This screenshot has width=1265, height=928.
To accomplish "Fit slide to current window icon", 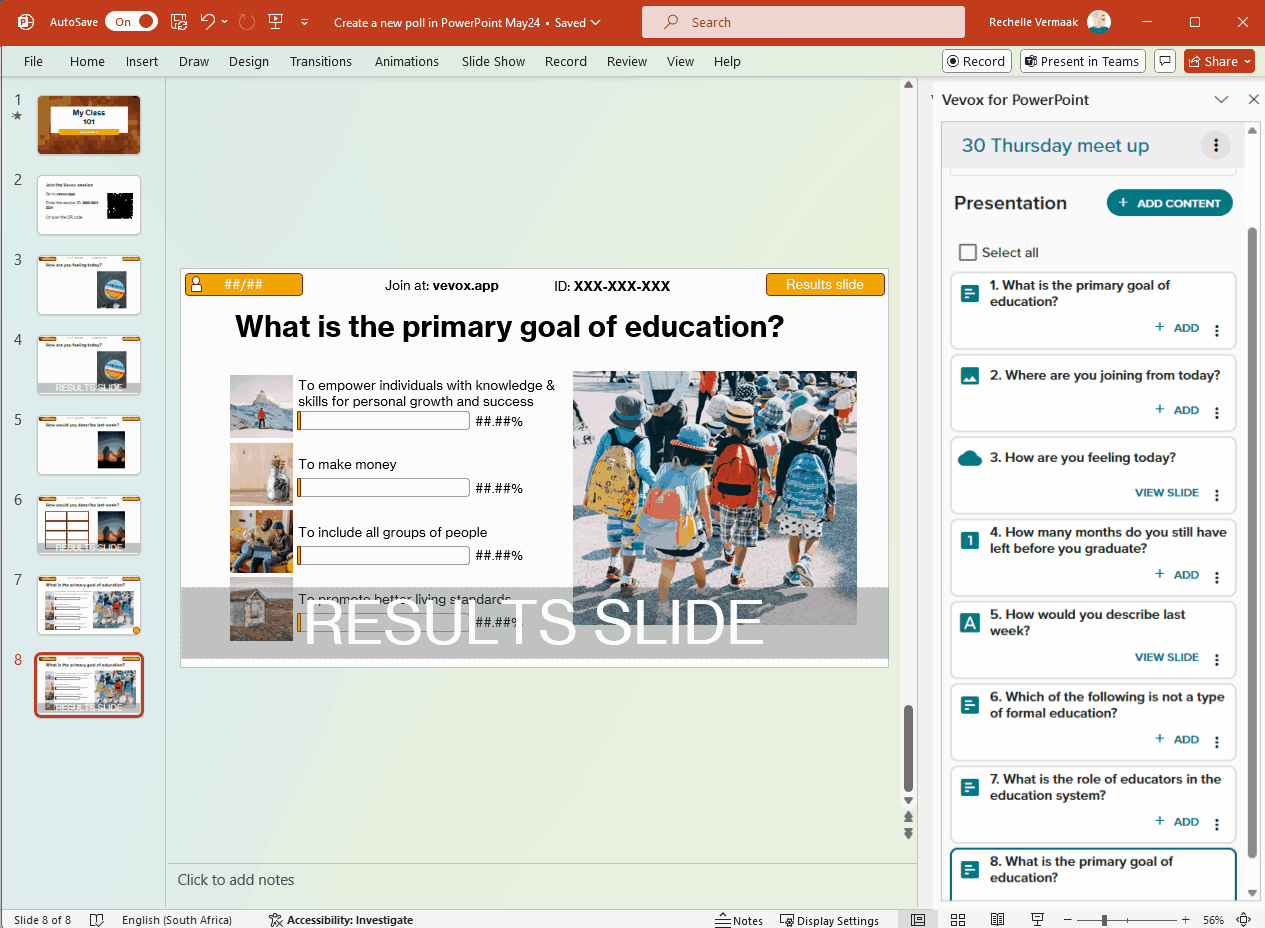I will (1244, 919).
